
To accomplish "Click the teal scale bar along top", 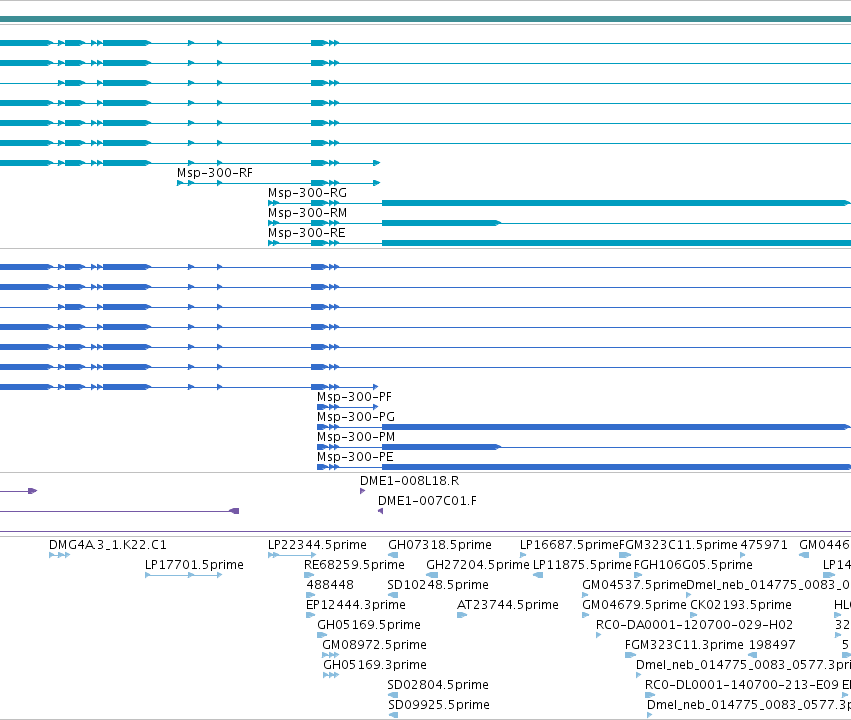I will tap(426, 20).
